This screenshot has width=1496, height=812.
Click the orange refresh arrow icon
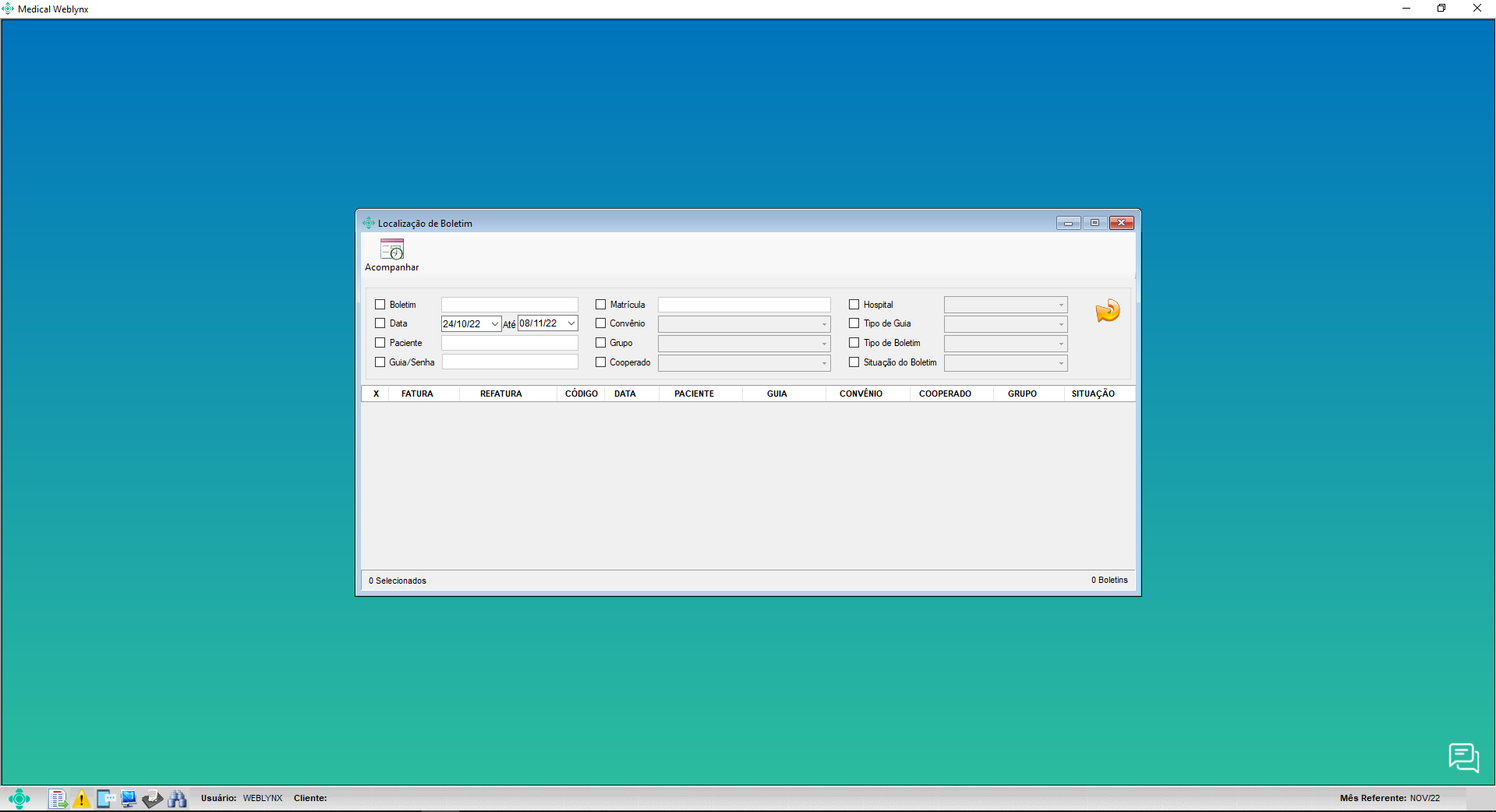(x=1107, y=311)
